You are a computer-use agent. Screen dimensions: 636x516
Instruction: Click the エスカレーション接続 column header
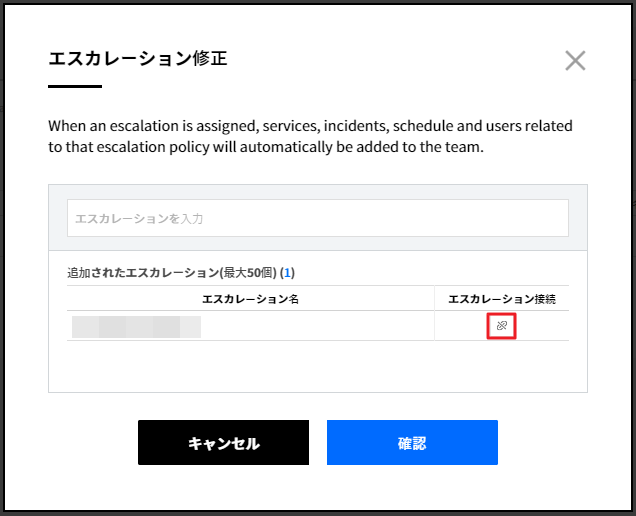[501, 299]
